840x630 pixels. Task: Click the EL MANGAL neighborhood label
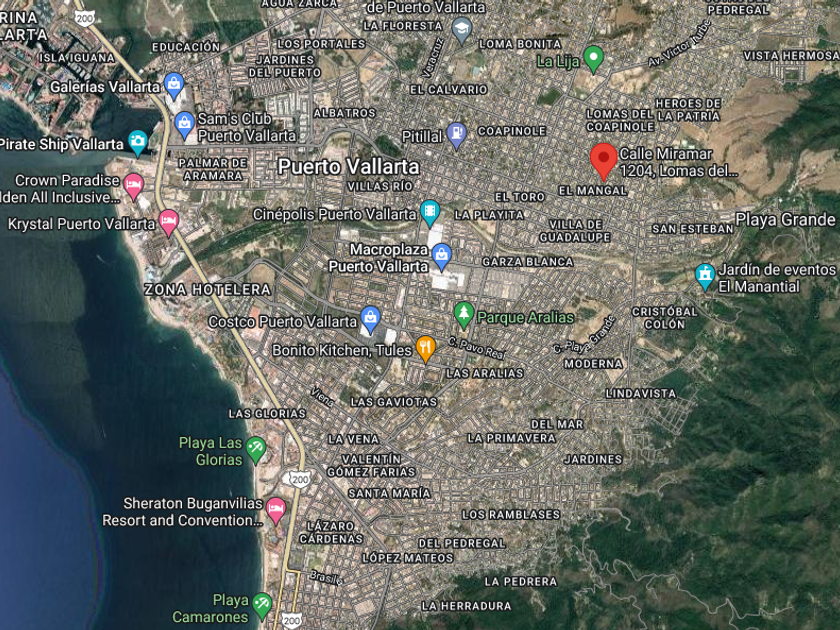[x=592, y=191]
